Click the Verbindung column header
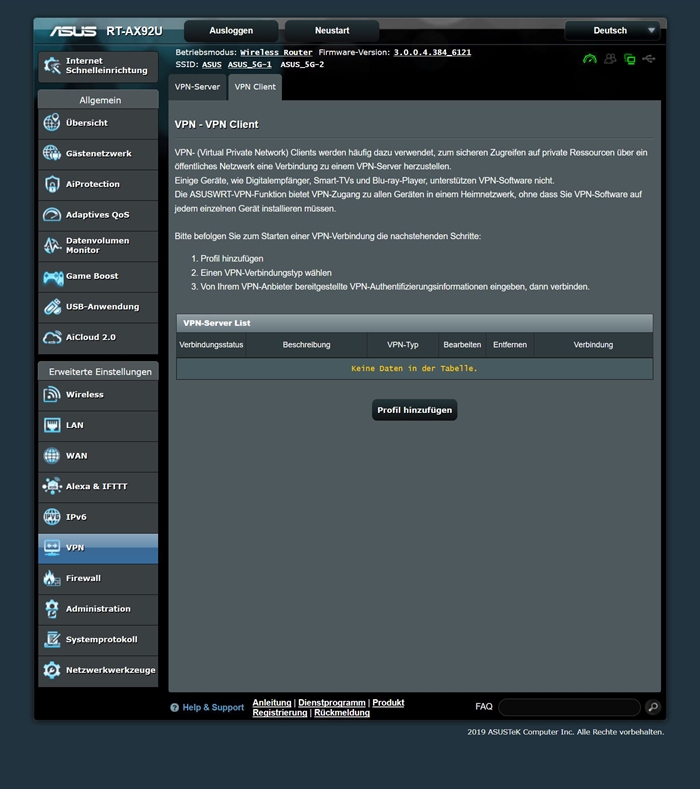This screenshot has width=700, height=789. point(593,345)
